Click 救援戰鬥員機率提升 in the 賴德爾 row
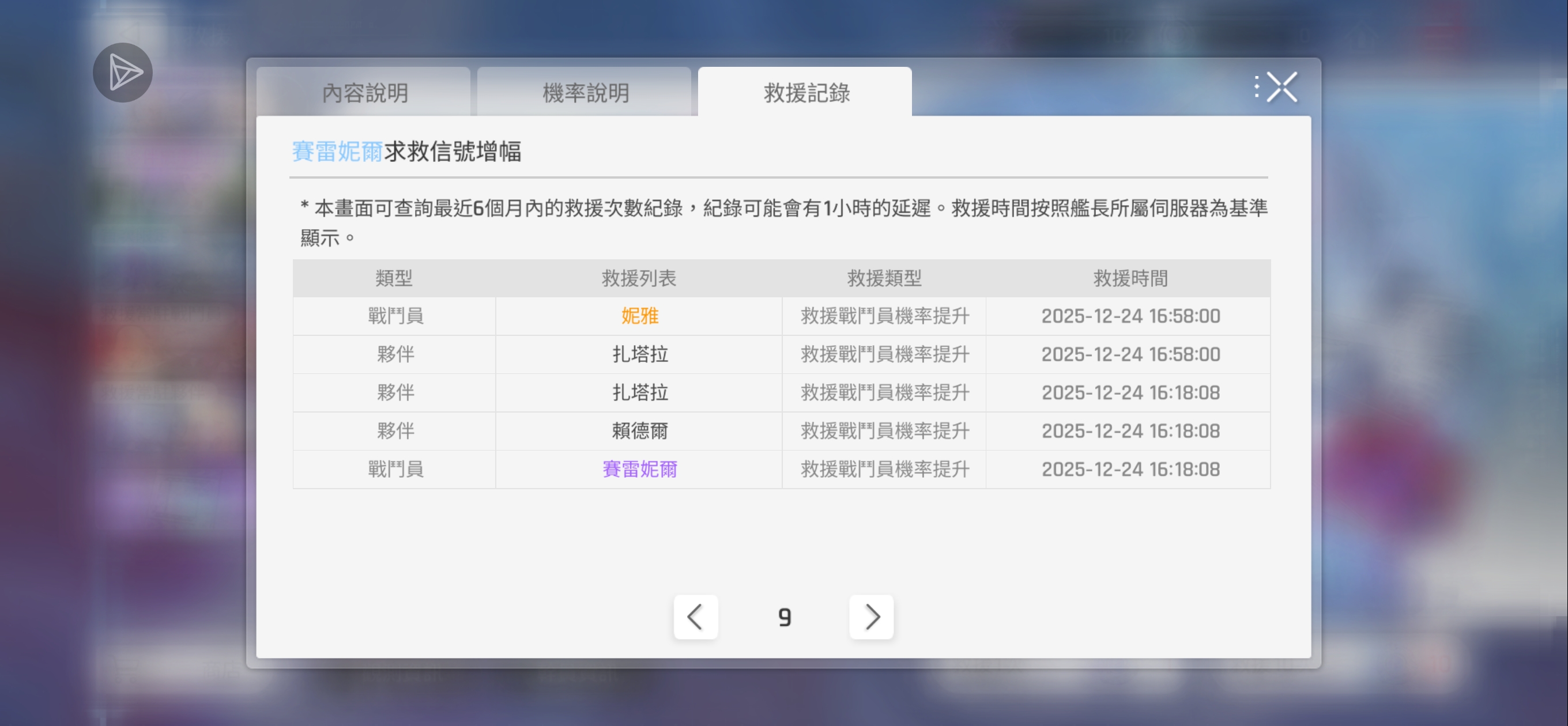1568x726 pixels. pyautogui.click(x=884, y=431)
